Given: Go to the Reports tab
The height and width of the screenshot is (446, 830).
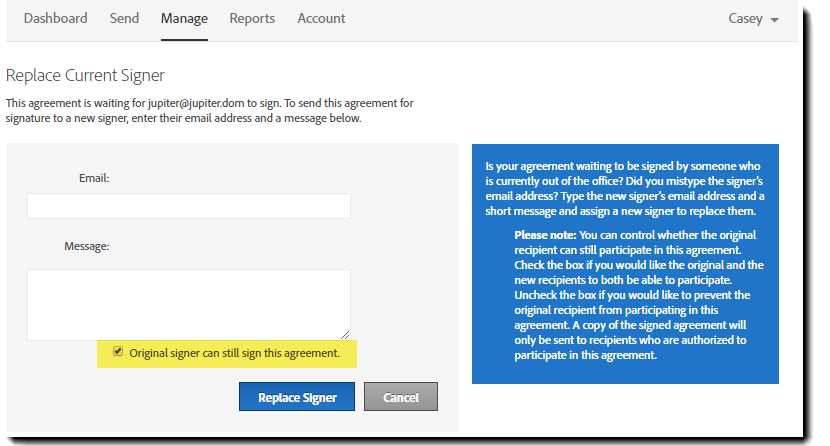Looking at the screenshot, I should (x=252, y=18).
